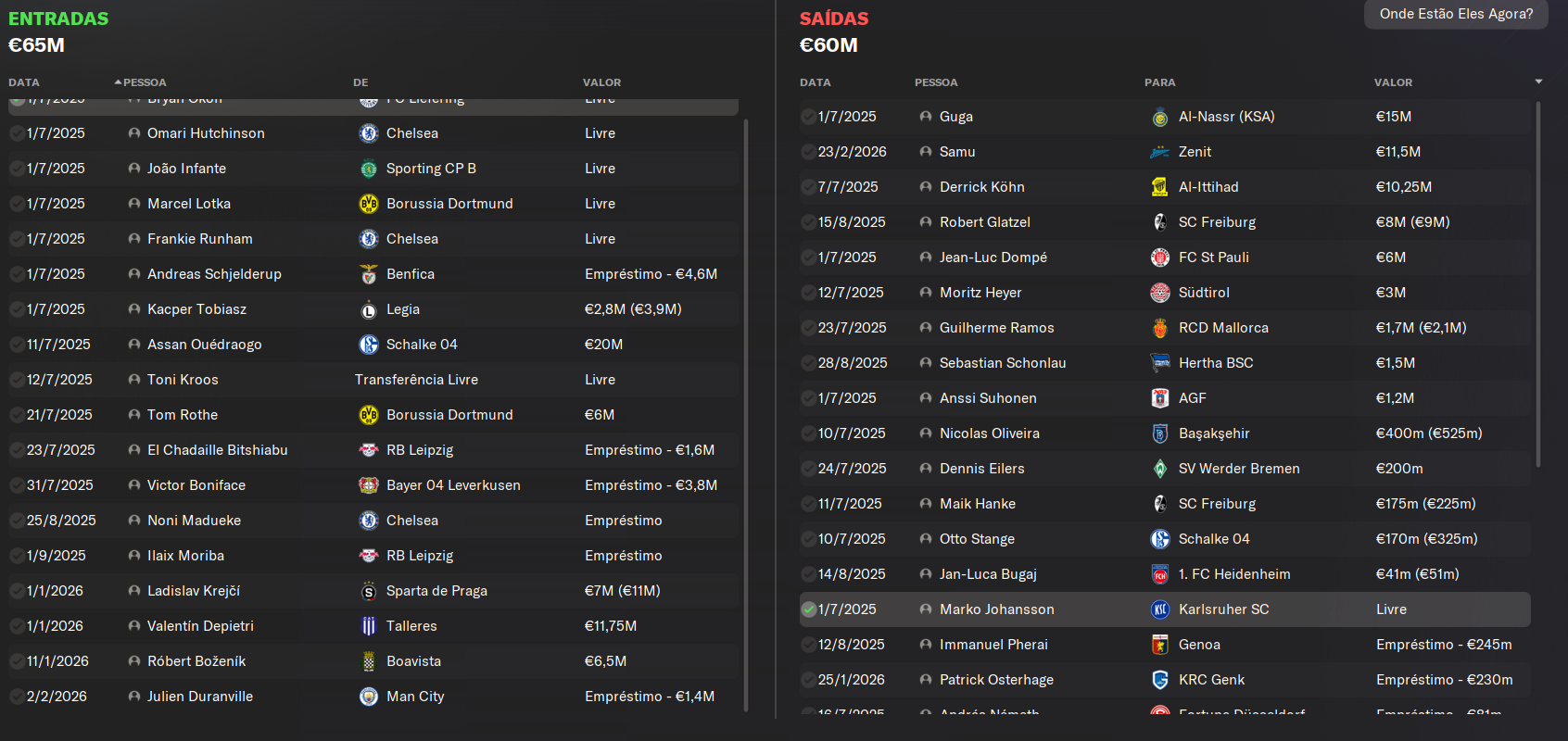The width and height of the screenshot is (1568, 741).
Task: Click the Boavista club crest
Action: click(x=369, y=661)
